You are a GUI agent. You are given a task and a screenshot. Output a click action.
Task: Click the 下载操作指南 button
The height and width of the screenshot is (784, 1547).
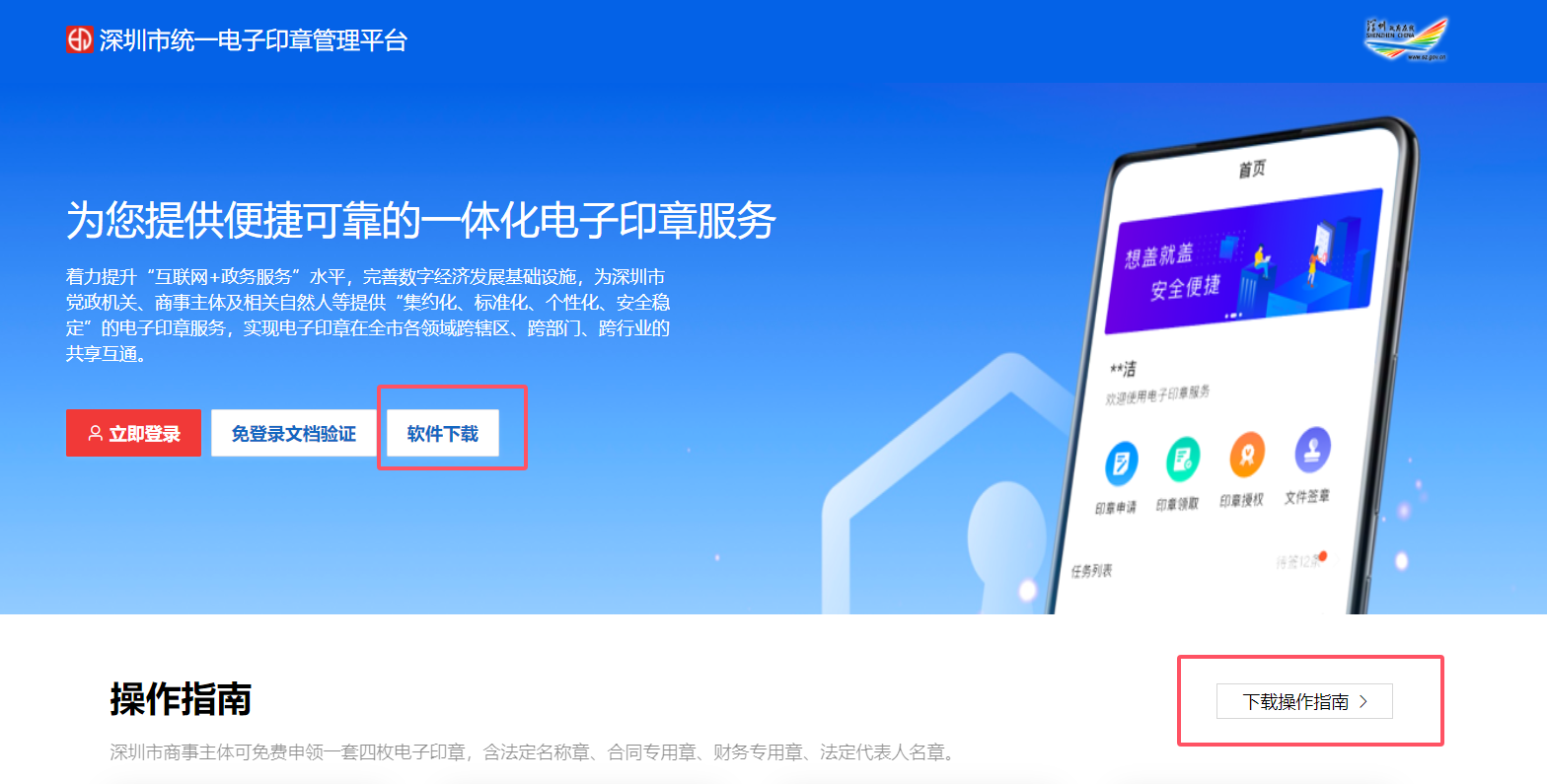pyautogui.click(x=1304, y=701)
